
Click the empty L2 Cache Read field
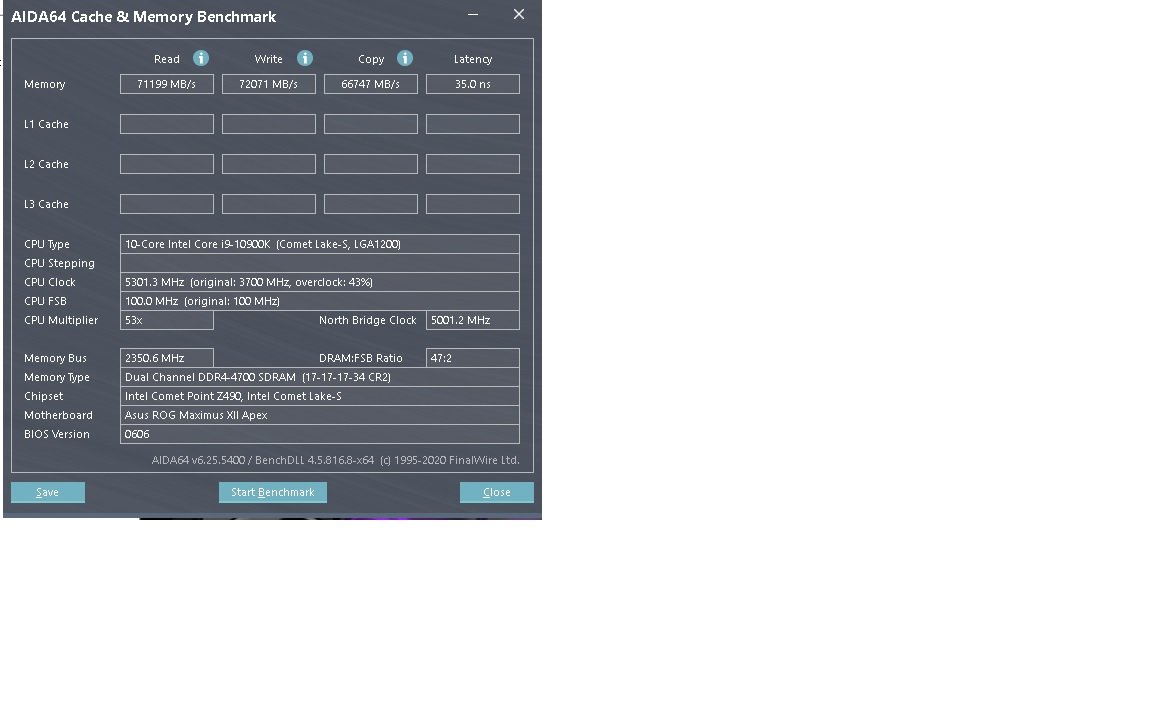coord(167,164)
